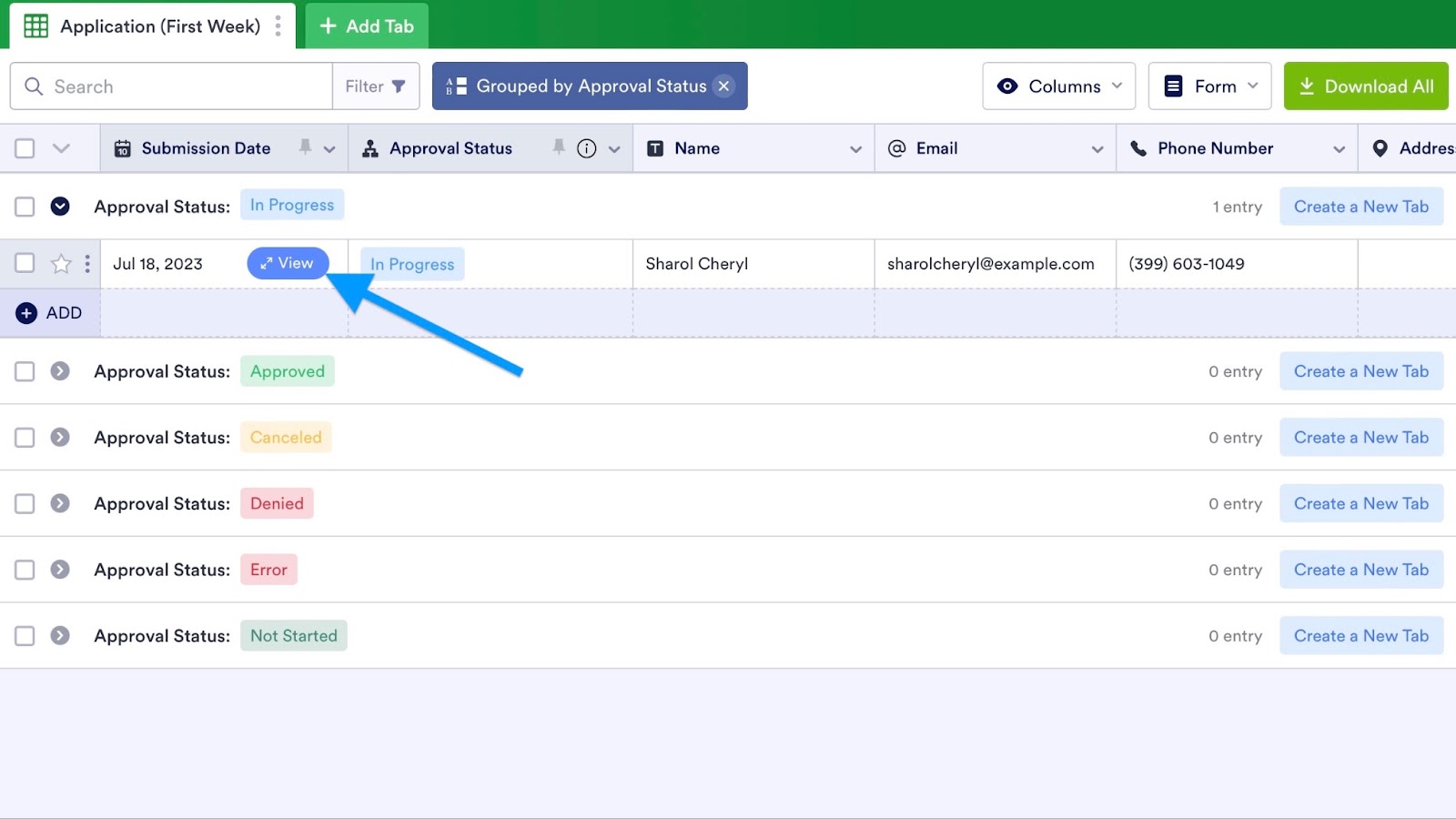Click into the Search field
1456x819 pixels.
pos(182,86)
